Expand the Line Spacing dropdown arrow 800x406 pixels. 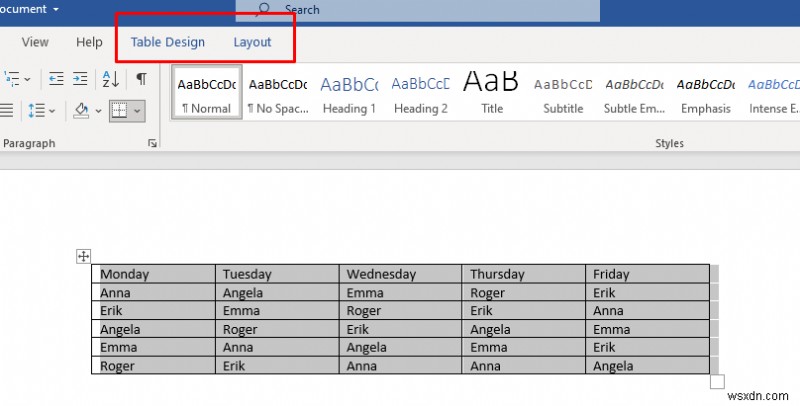[x=52, y=111]
